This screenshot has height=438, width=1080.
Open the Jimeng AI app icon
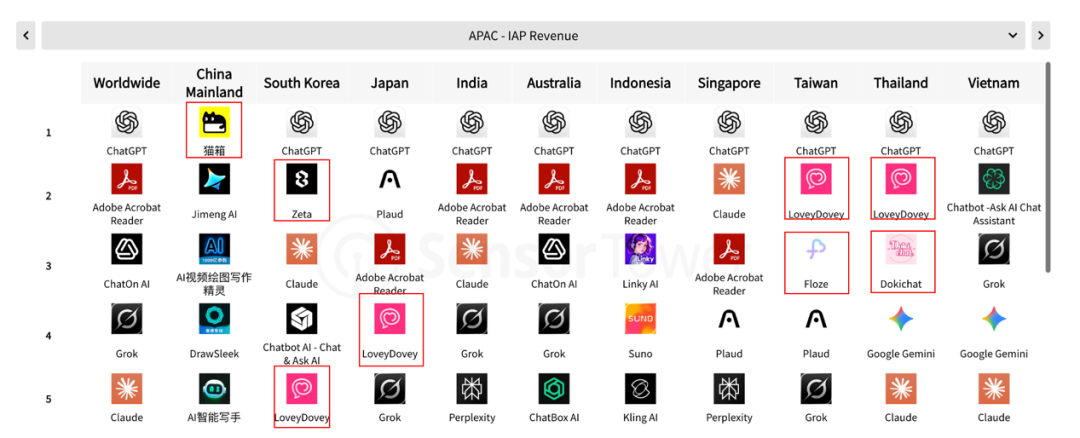coord(215,180)
